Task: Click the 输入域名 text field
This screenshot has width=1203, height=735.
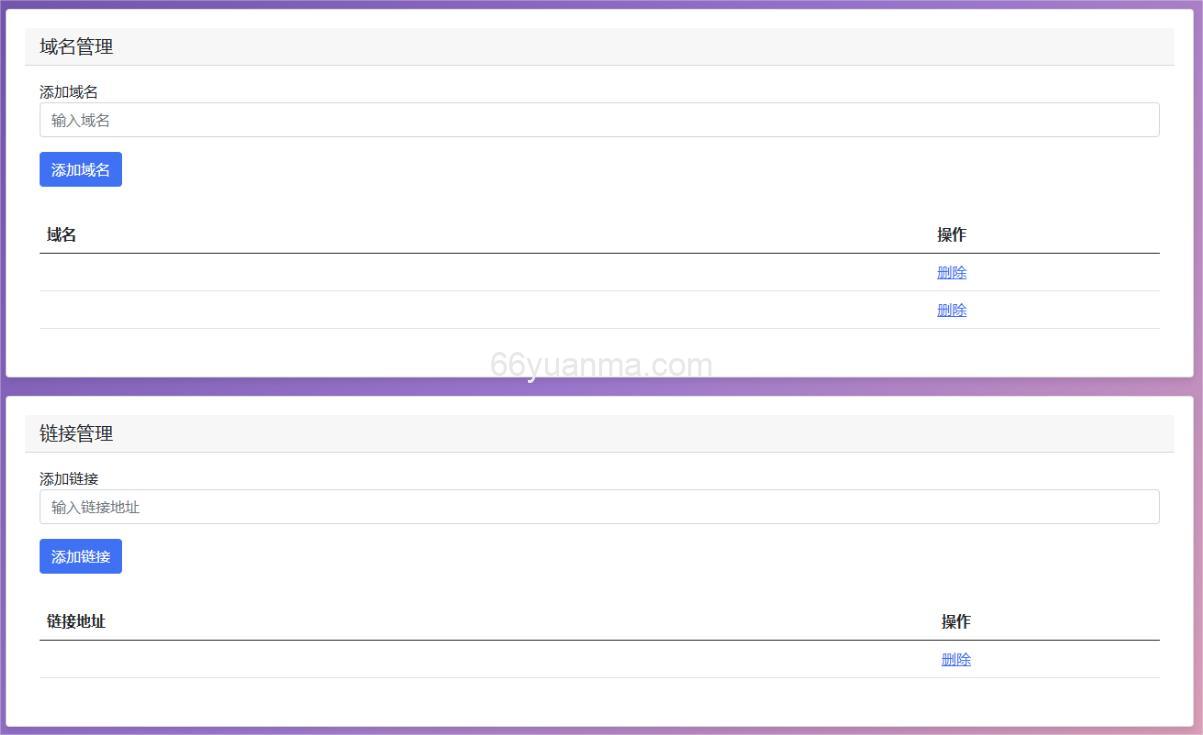Action: tap(599, 120)
